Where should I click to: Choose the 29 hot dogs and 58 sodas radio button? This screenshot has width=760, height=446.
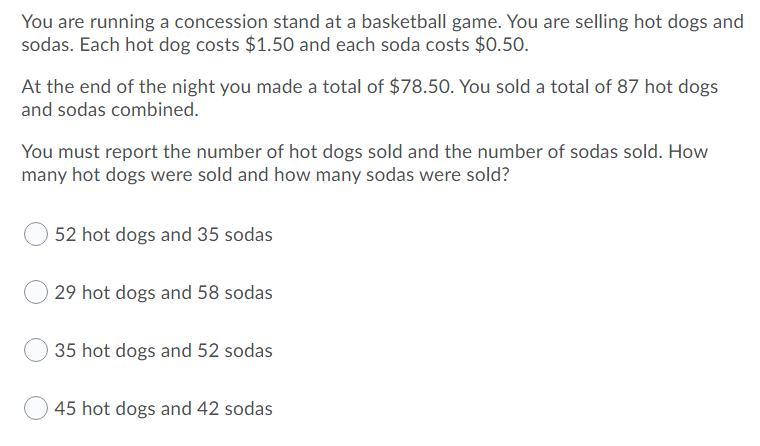[36, 292]
